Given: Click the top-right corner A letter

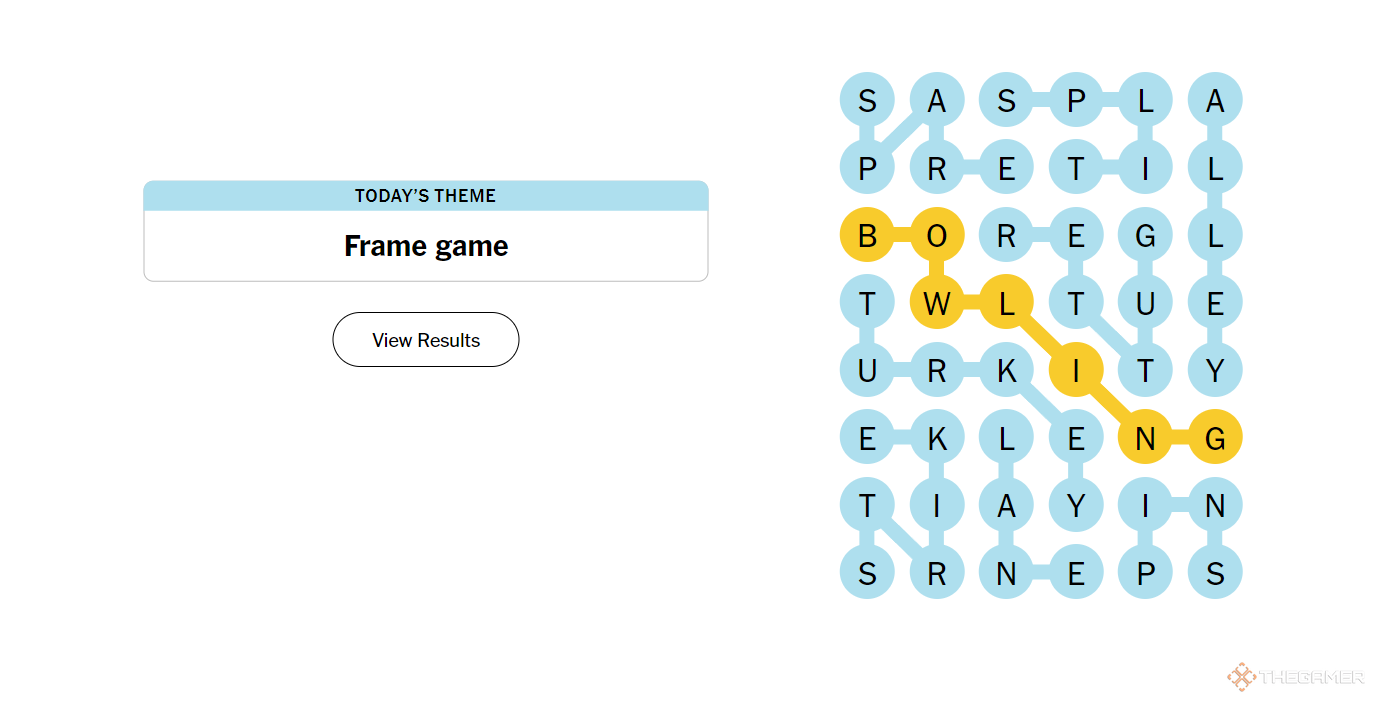Looking at the screenshot, I should (x=1215, y=100).
